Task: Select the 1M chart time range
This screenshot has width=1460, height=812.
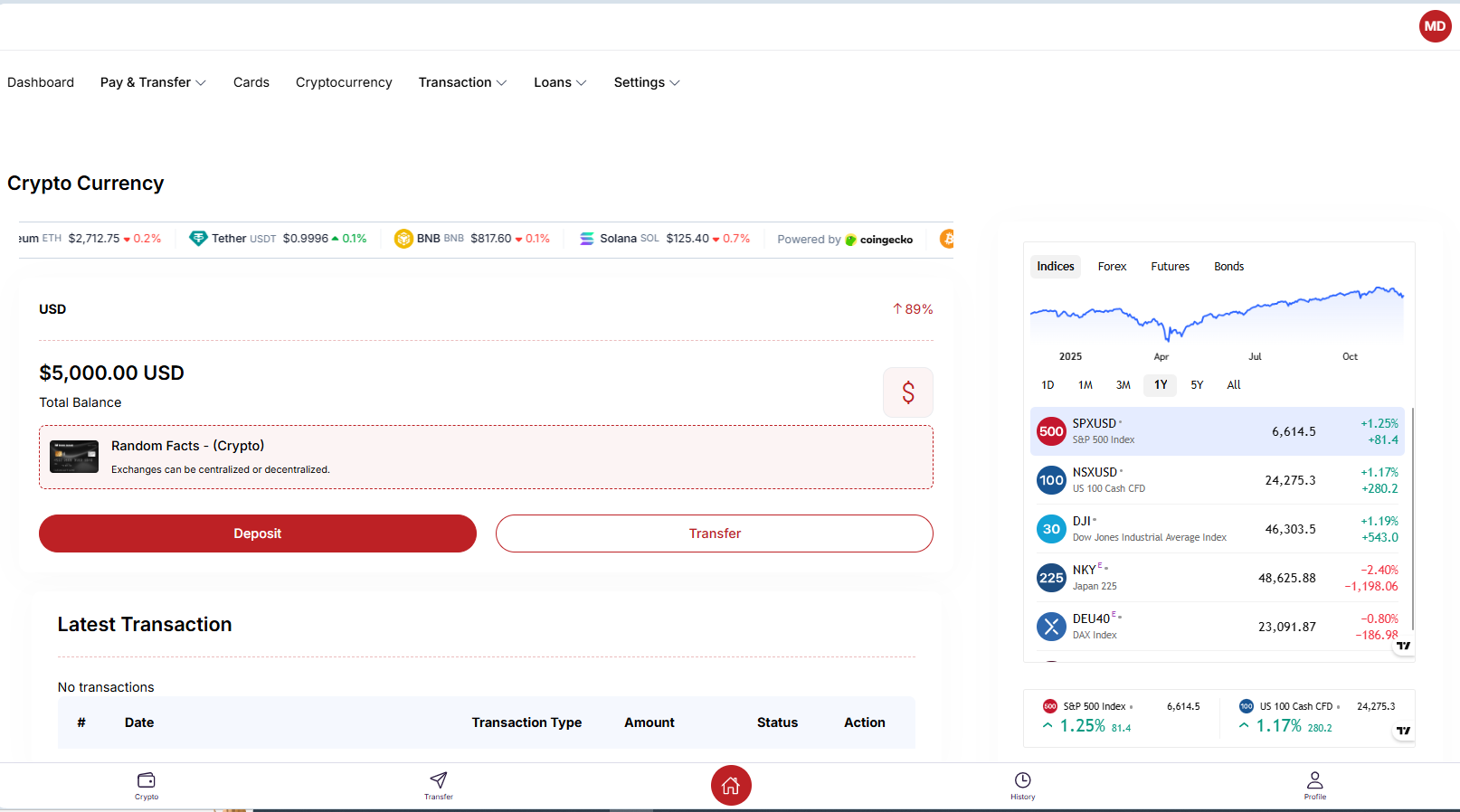Action: click(1085, 385)
